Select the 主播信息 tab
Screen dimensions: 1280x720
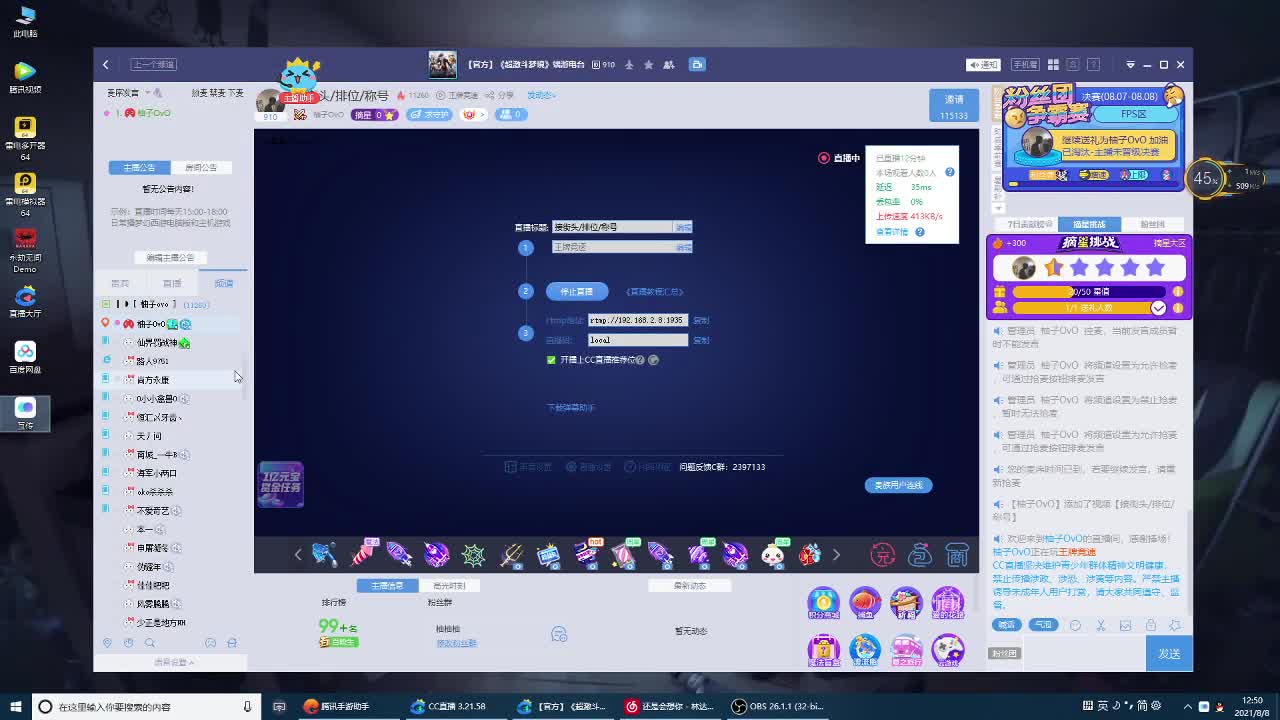[387, 585]
